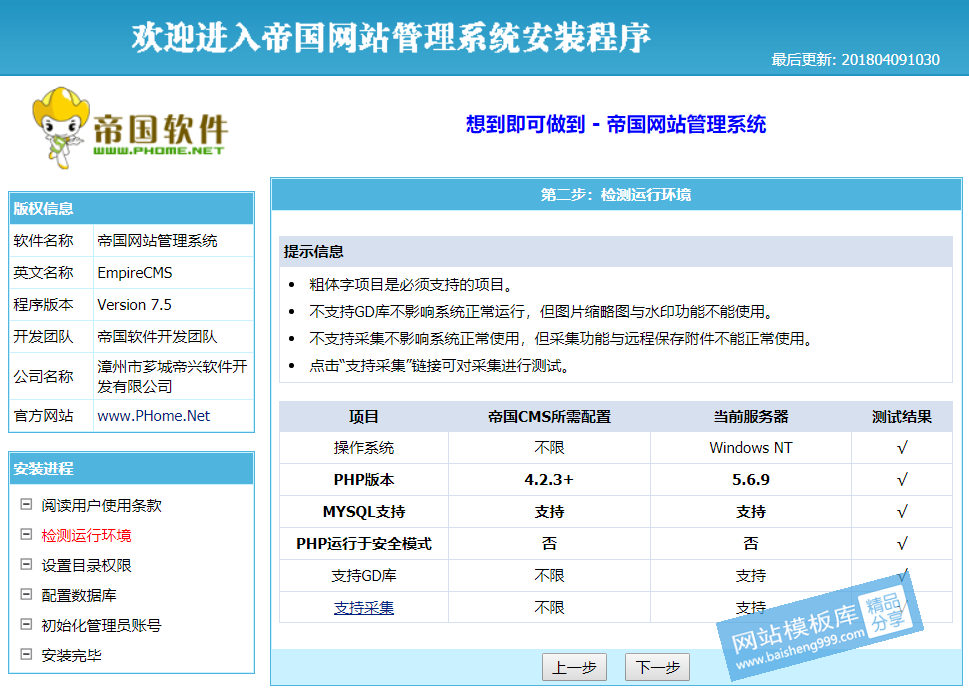969x689 pixels.
Task: Click the 程序版本 label cell
Action: click(x=51, y=305)
